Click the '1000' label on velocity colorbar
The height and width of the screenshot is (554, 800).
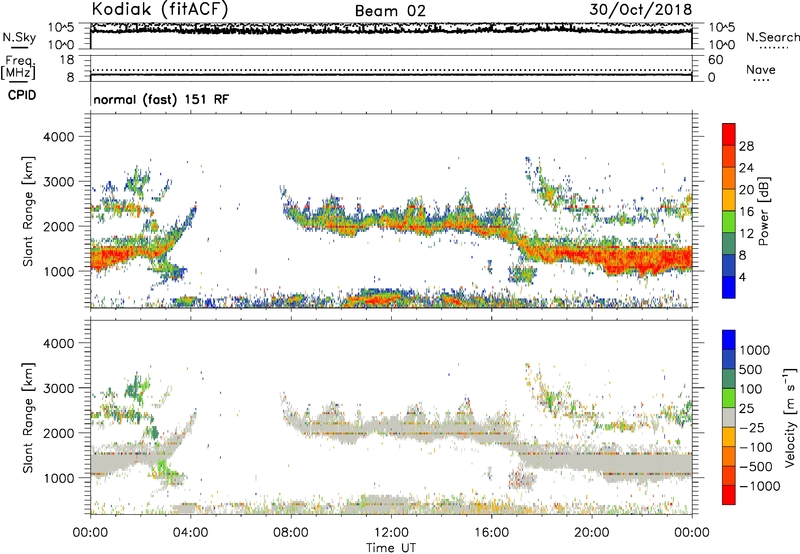pyautogui.click(x=755, y=350)
